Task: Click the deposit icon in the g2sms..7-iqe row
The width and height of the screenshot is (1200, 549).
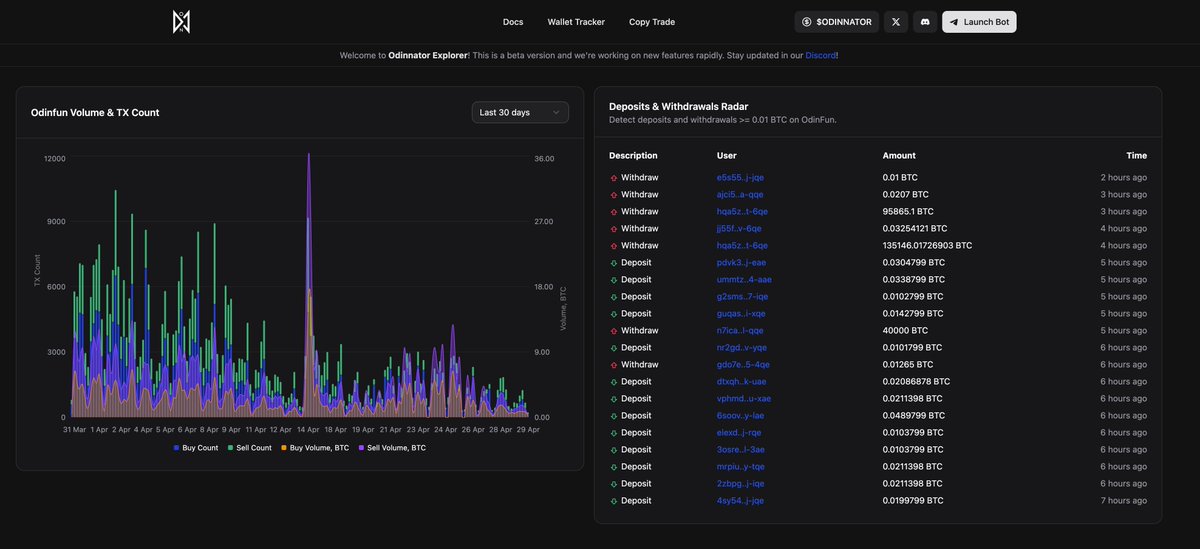Action: 614,297
